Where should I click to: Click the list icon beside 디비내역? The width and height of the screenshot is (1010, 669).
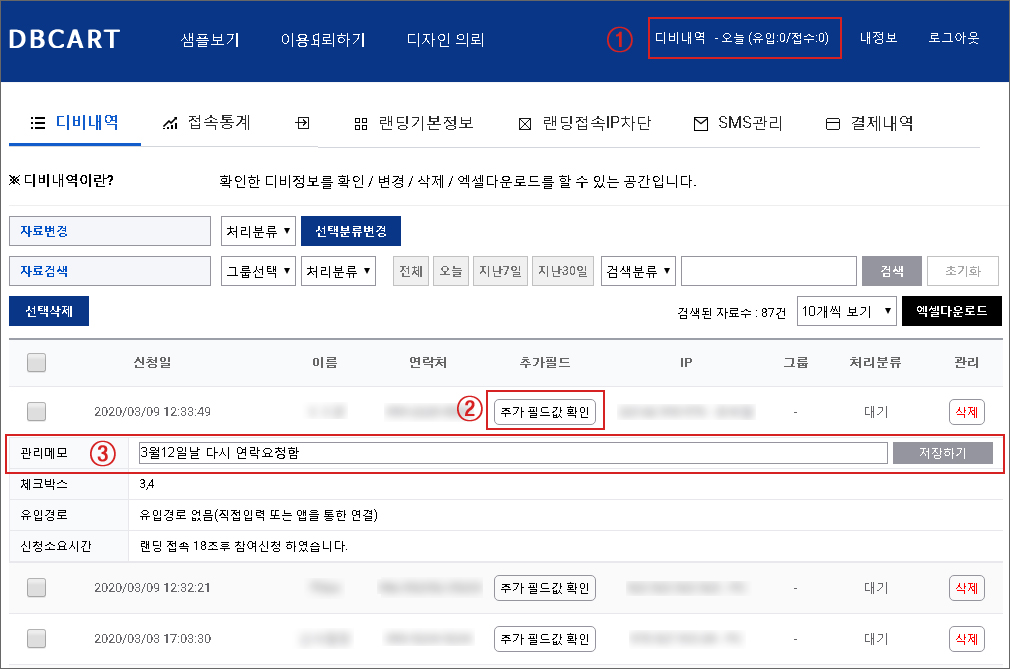point(38,123)
